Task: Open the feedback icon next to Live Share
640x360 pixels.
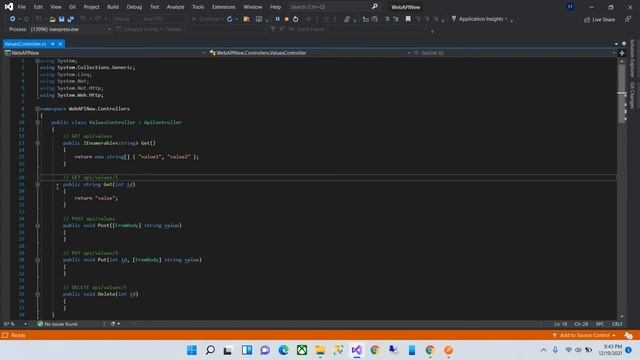Action: pyautogui.click(x=628, y=19)
